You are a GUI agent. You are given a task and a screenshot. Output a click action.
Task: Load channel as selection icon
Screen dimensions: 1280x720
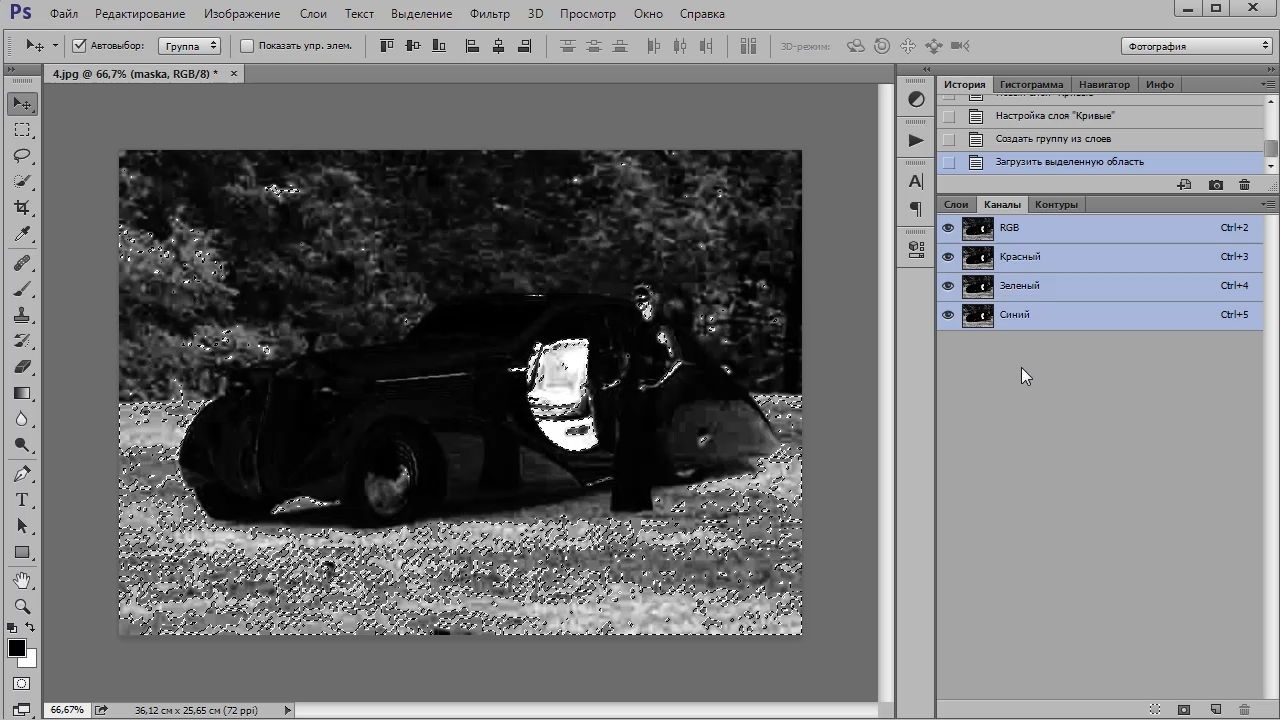tap(1155, 710)
